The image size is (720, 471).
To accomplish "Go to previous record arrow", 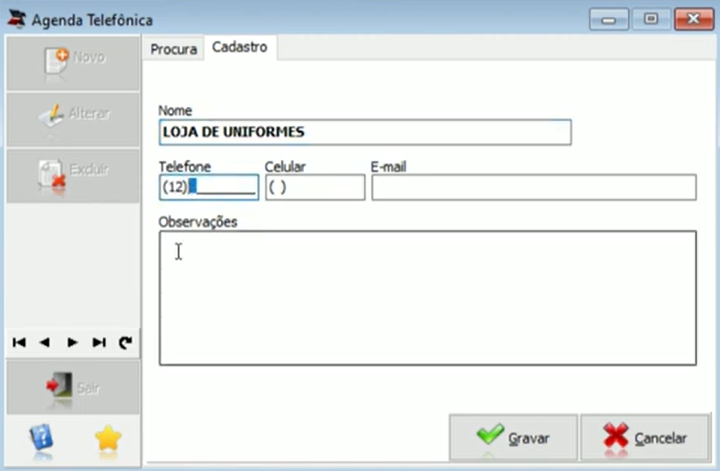I will tap(45, 342).
